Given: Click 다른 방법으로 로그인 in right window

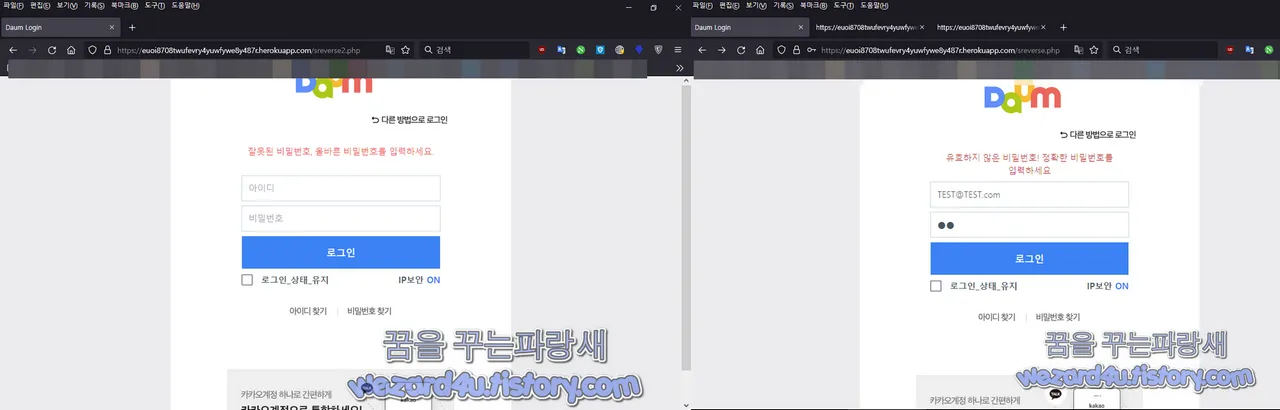Looking at the screenshot, I should click(1098, 134).
